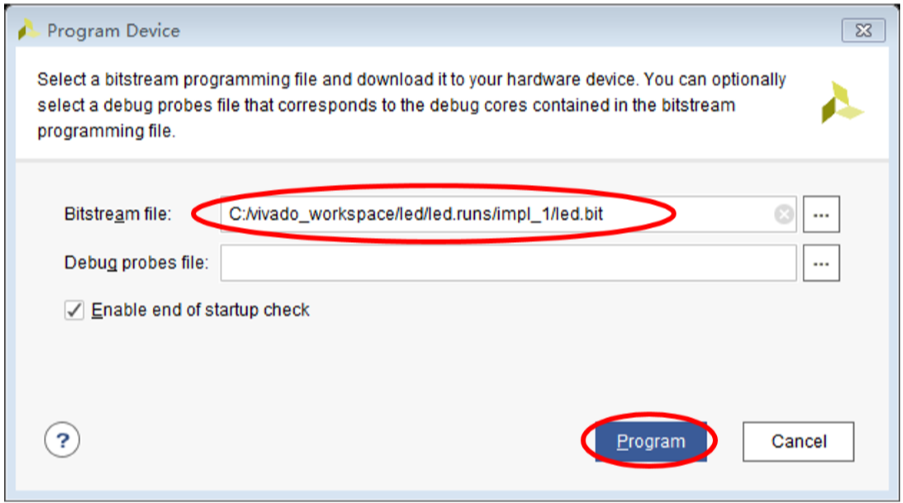Click the 'Program Device' title text

tap(113, 31)
